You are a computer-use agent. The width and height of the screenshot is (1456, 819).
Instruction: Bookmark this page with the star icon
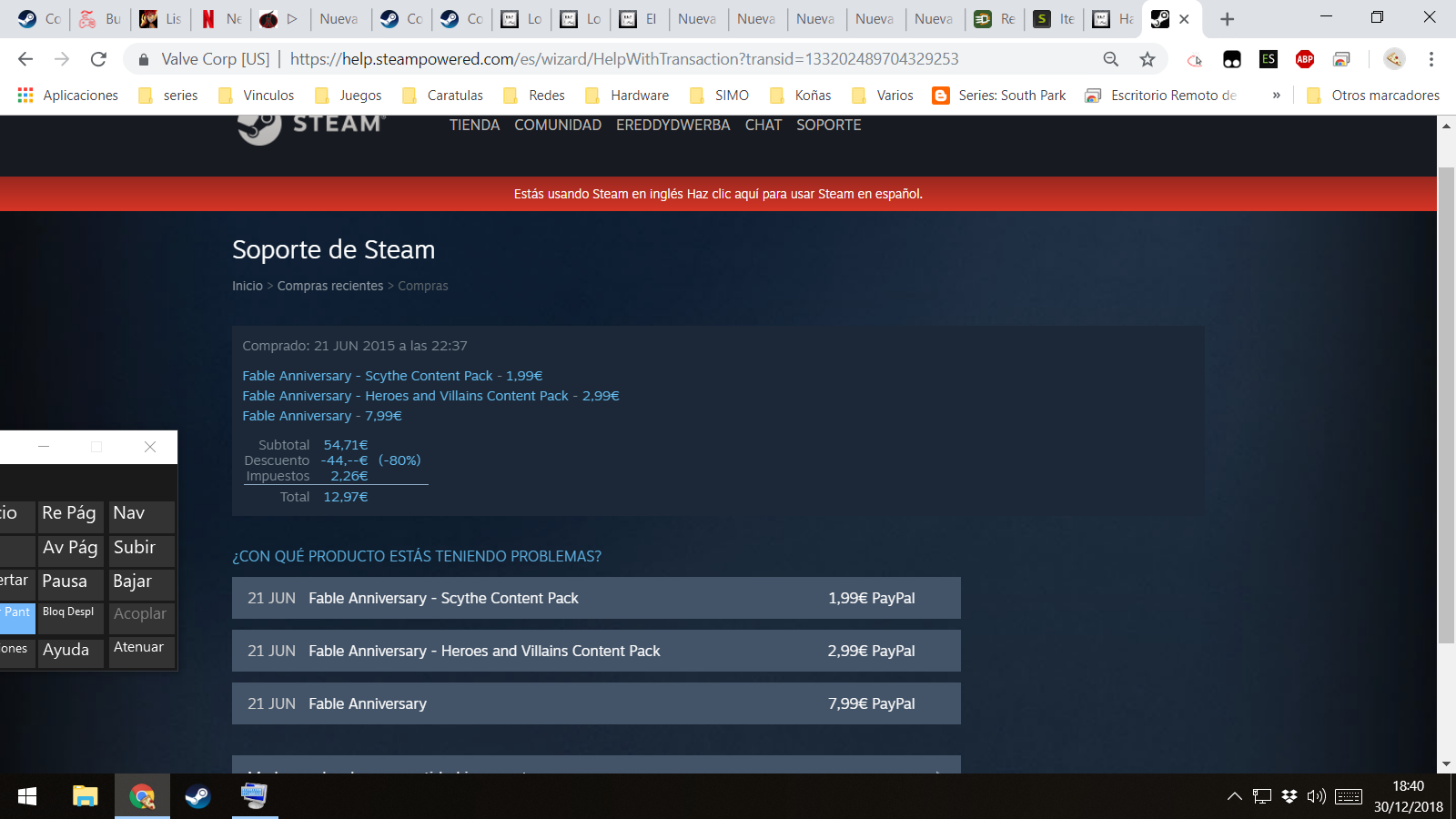(x=1148, y=59)
